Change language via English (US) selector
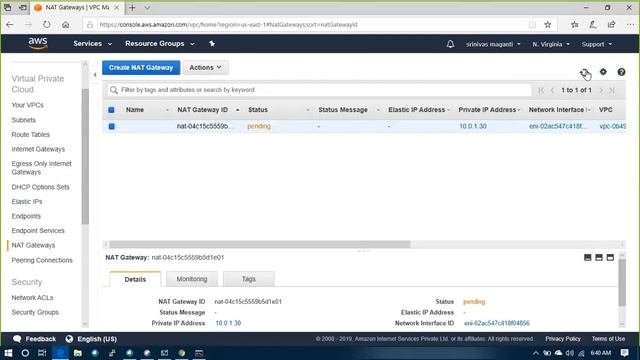640x360 pixels. click(91, 339)
